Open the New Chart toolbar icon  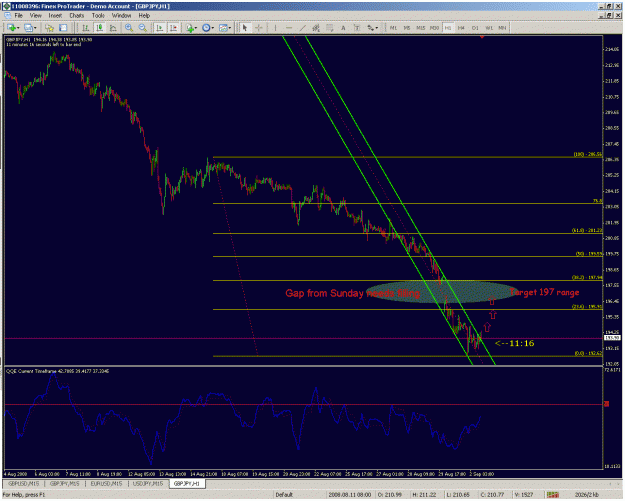tap(11, 28)
